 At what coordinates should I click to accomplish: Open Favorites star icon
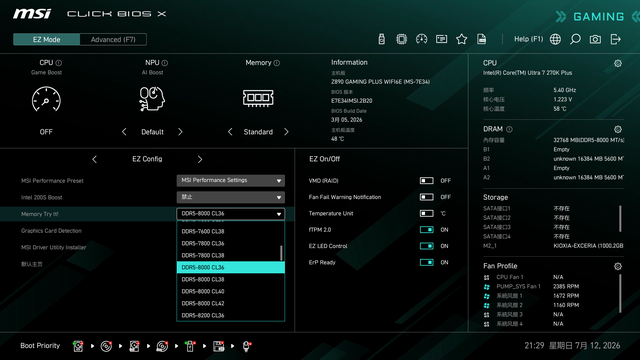462,39
